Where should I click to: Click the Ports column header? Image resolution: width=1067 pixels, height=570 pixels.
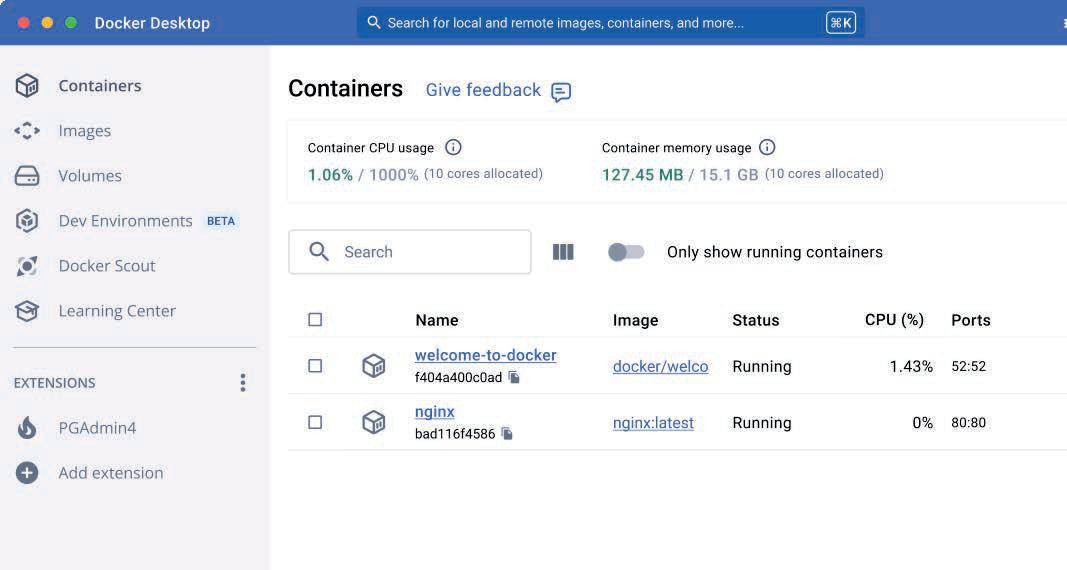tap(970, 320)
